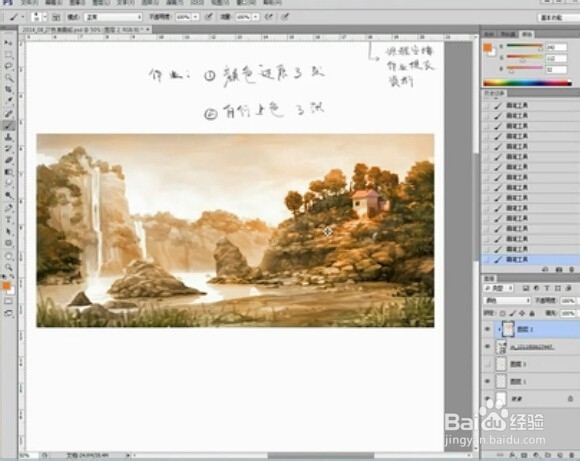
Task: Toggle tablet pressure for opacity
Action: (209, 17)
